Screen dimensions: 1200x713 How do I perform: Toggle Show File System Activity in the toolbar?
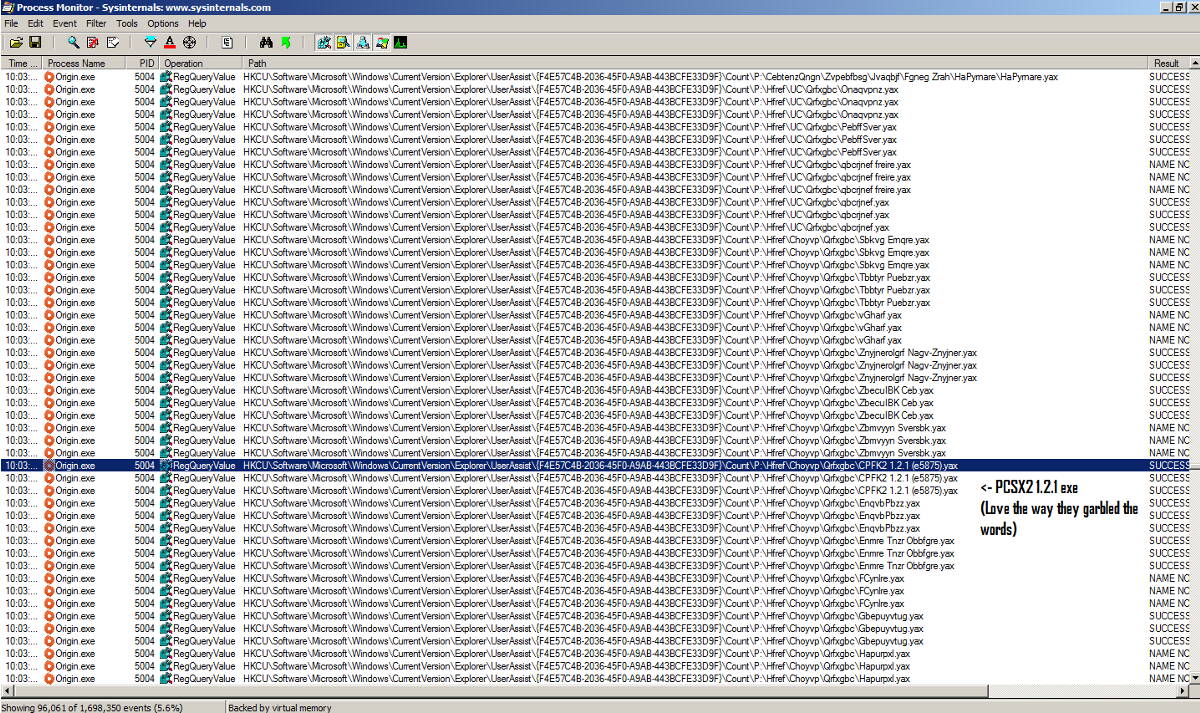(x=343, y=42)
